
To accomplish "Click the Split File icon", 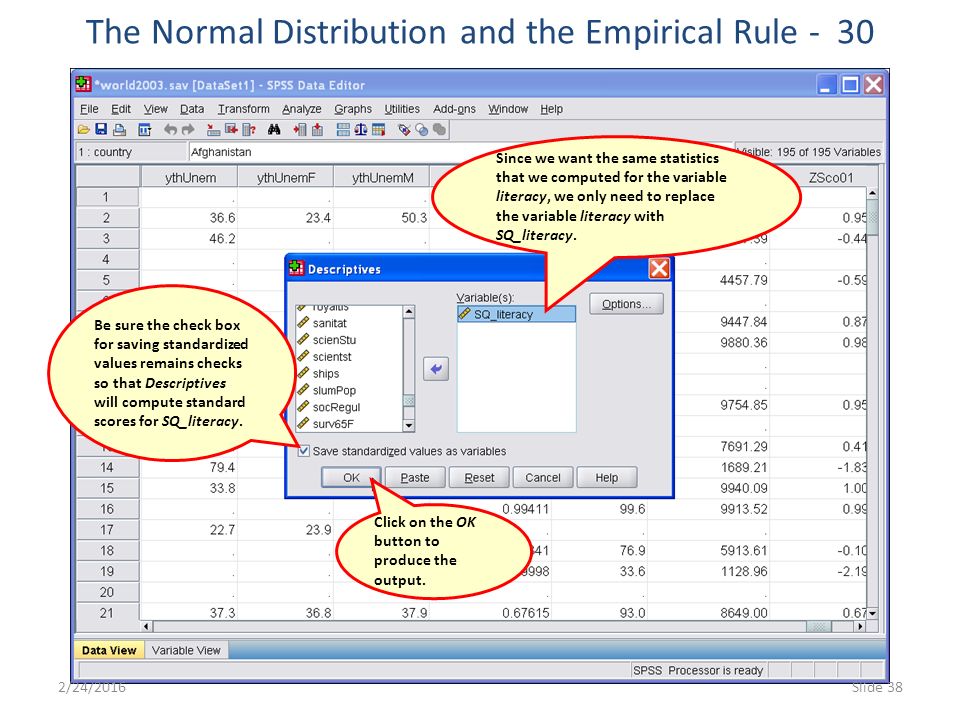I will click(x=343, y=129).
